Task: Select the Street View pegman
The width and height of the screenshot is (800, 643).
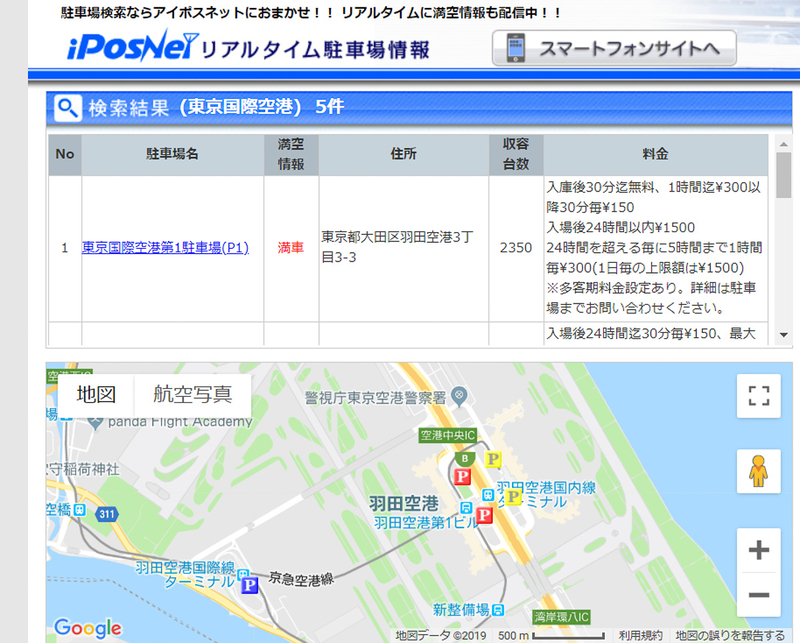Action: tap(758, 471)
